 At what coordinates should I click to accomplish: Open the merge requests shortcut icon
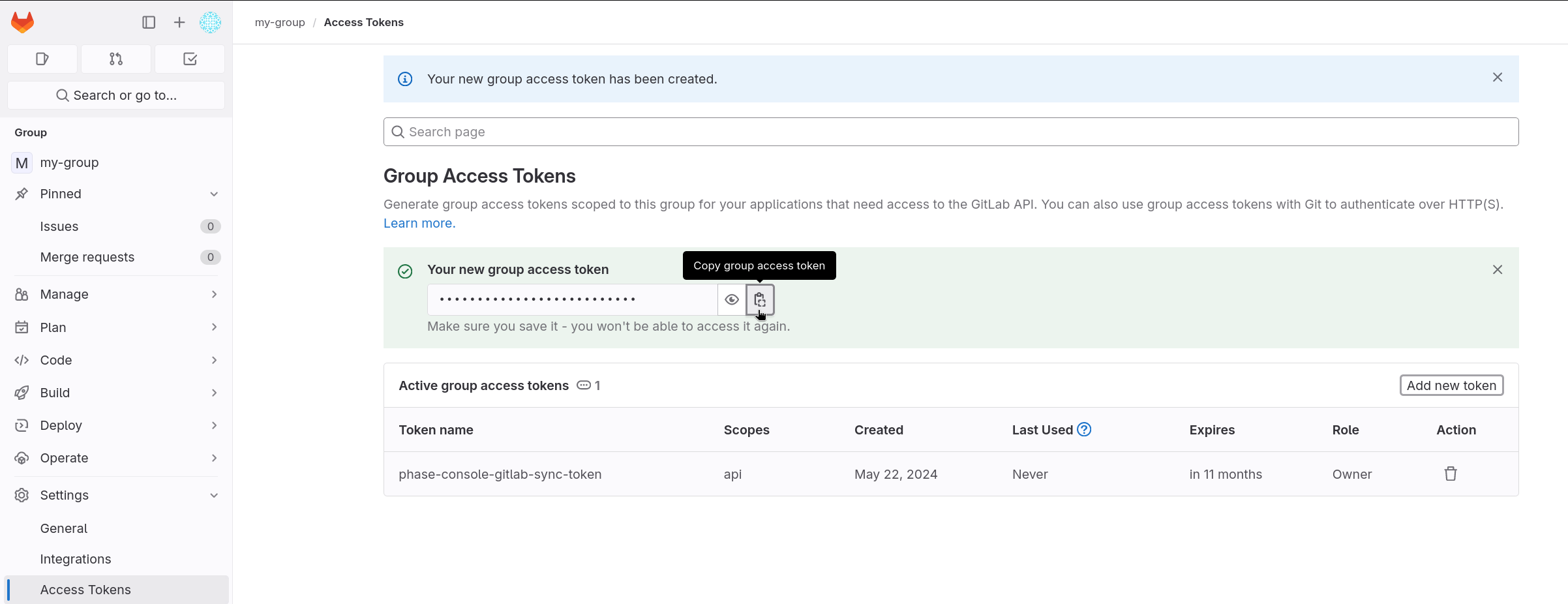tap(116, 59)
